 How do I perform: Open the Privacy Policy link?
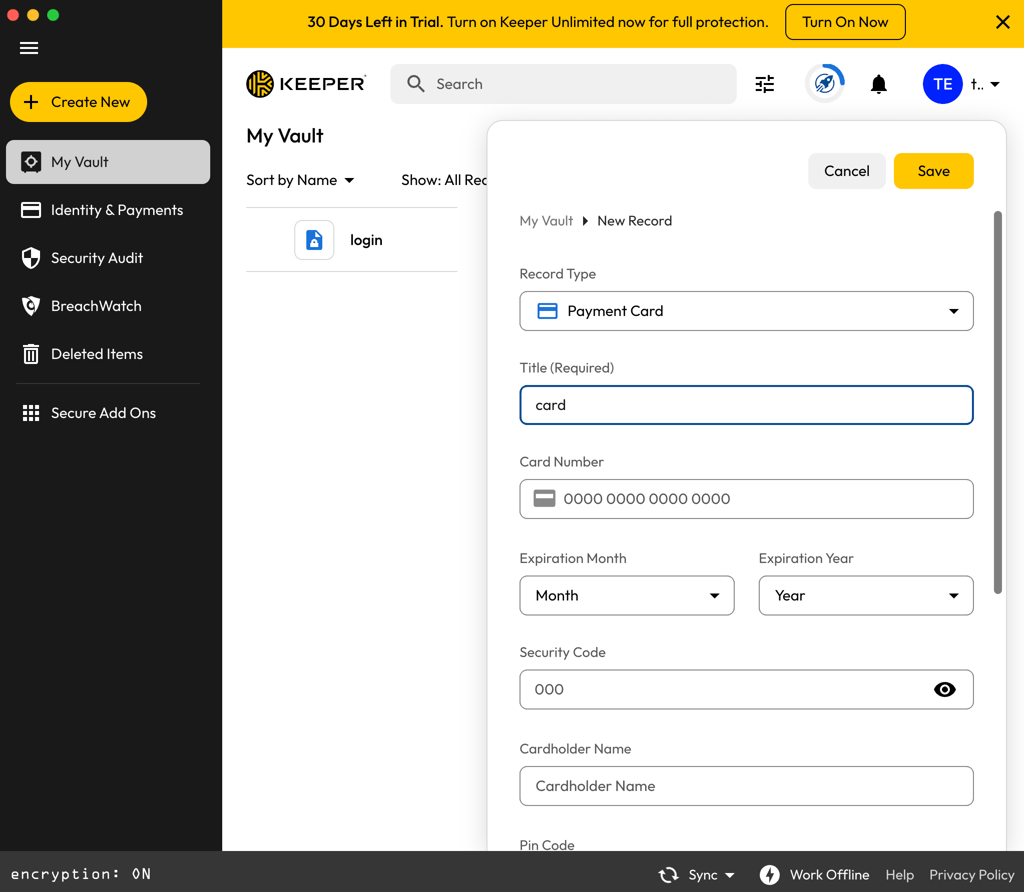(972, 874)
